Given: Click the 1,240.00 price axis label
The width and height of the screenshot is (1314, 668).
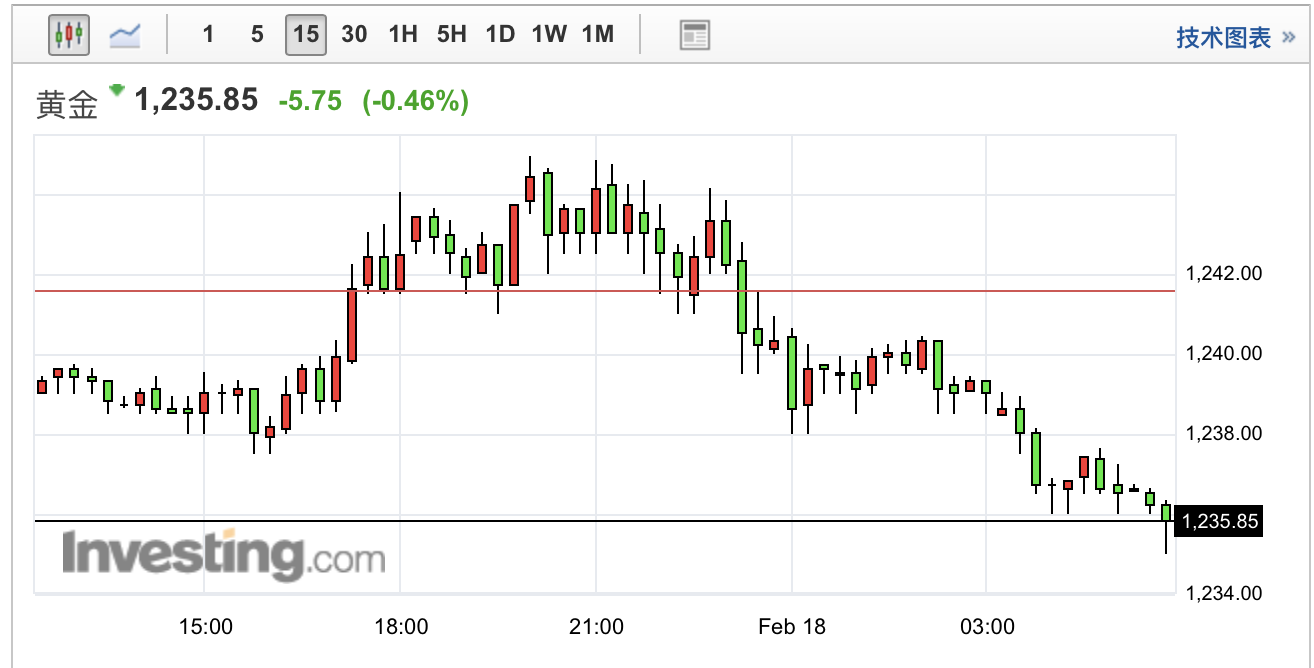Looking at the screenshot, I should (x=1224, y=354).
